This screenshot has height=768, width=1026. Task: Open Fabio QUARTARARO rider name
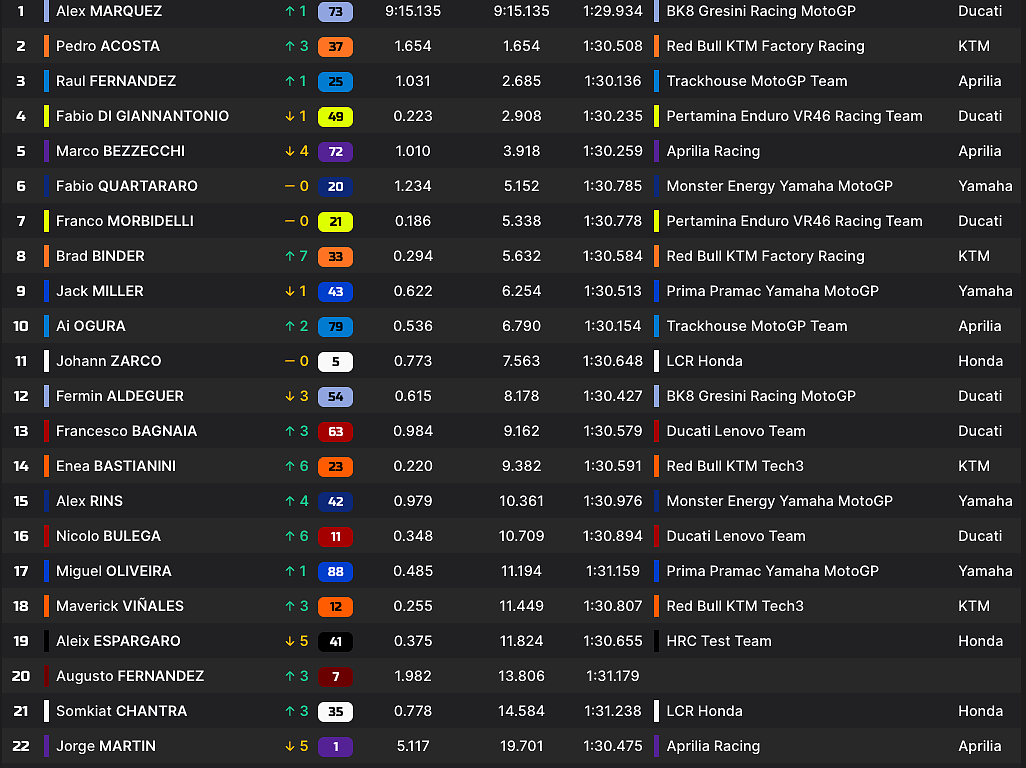click(x=127, y=186)
